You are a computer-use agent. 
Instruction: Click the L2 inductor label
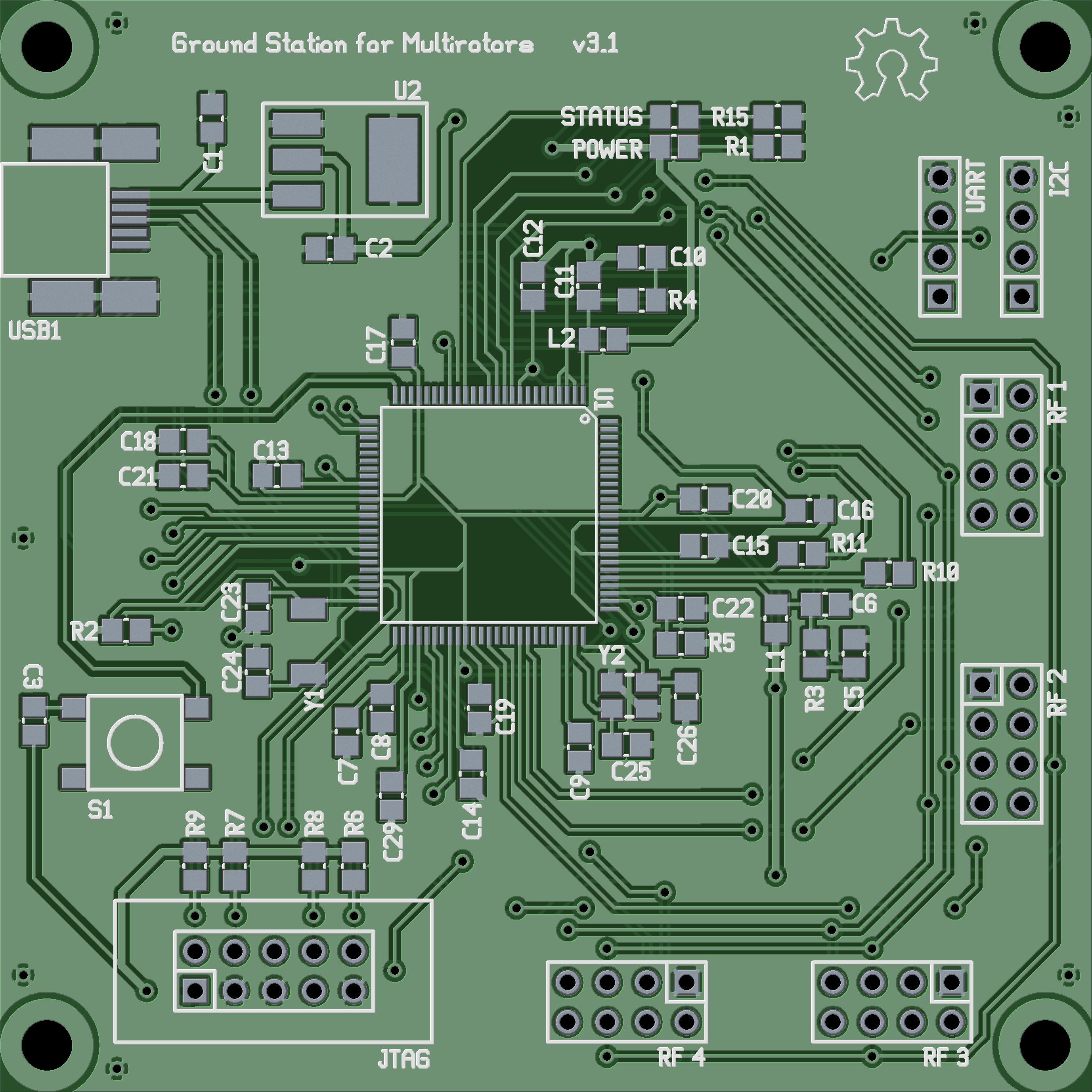[562, 339]
